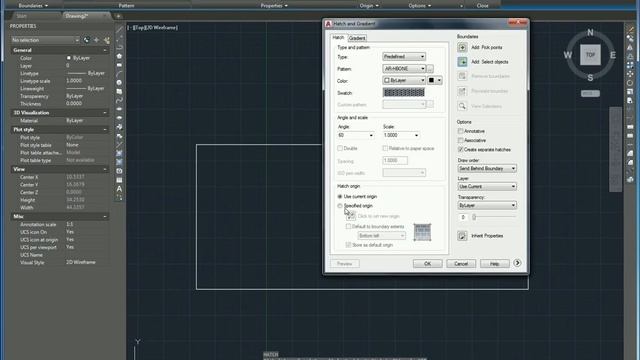Switch to the Start file tab
This screenshot has width=640, height=360.
pyautogui.click(x=22, y=16)
